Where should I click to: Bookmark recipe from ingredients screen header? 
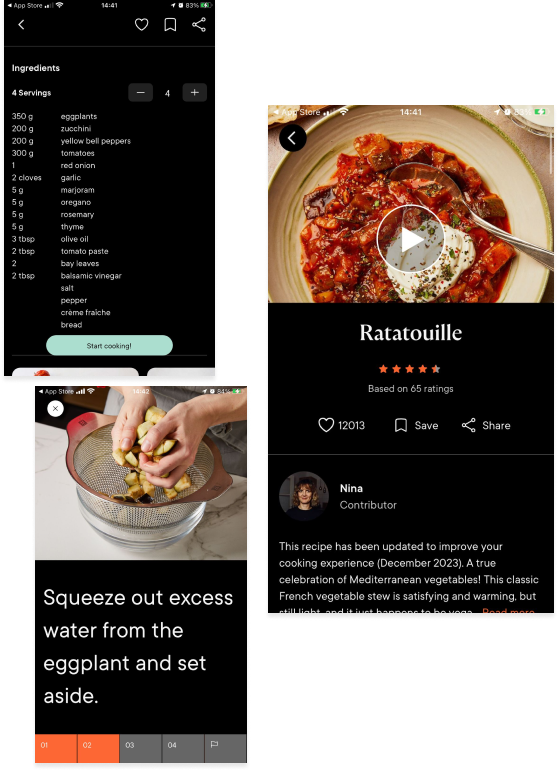[x=170, y=25]
